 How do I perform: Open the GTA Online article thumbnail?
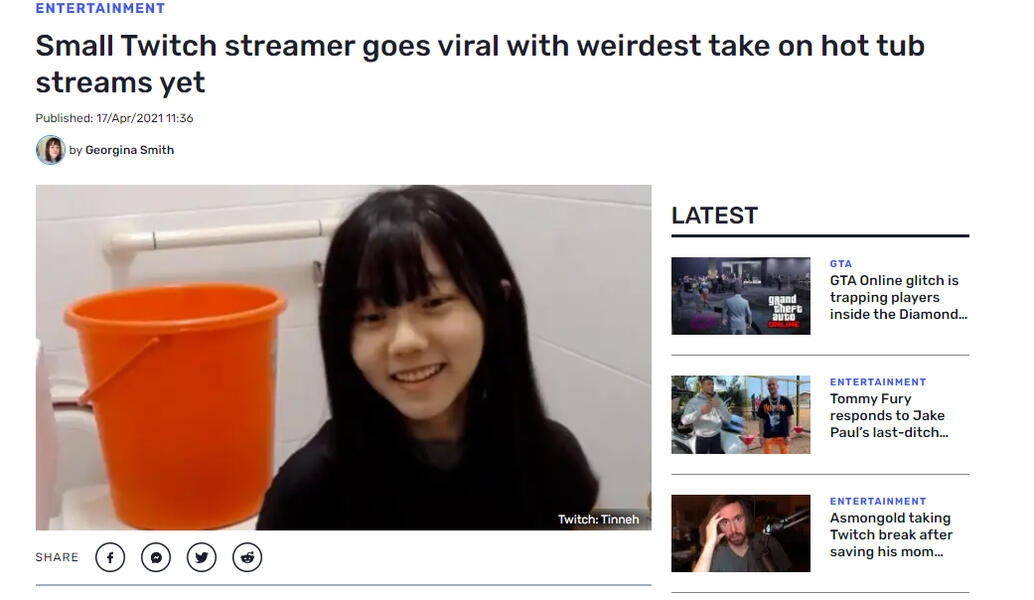[x=740, y=296]
